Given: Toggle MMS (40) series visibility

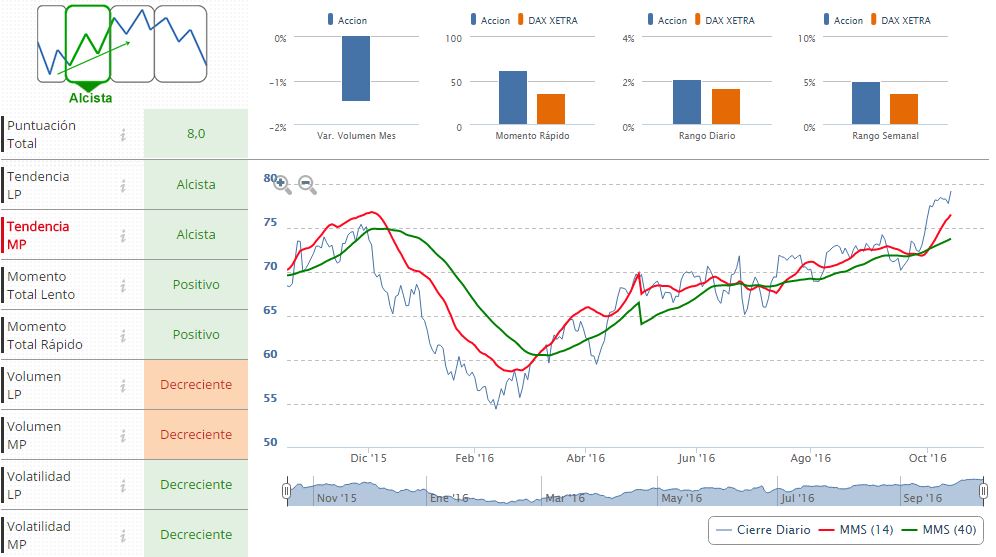Looking at the screenshot, I should click(x=939, y=530).
